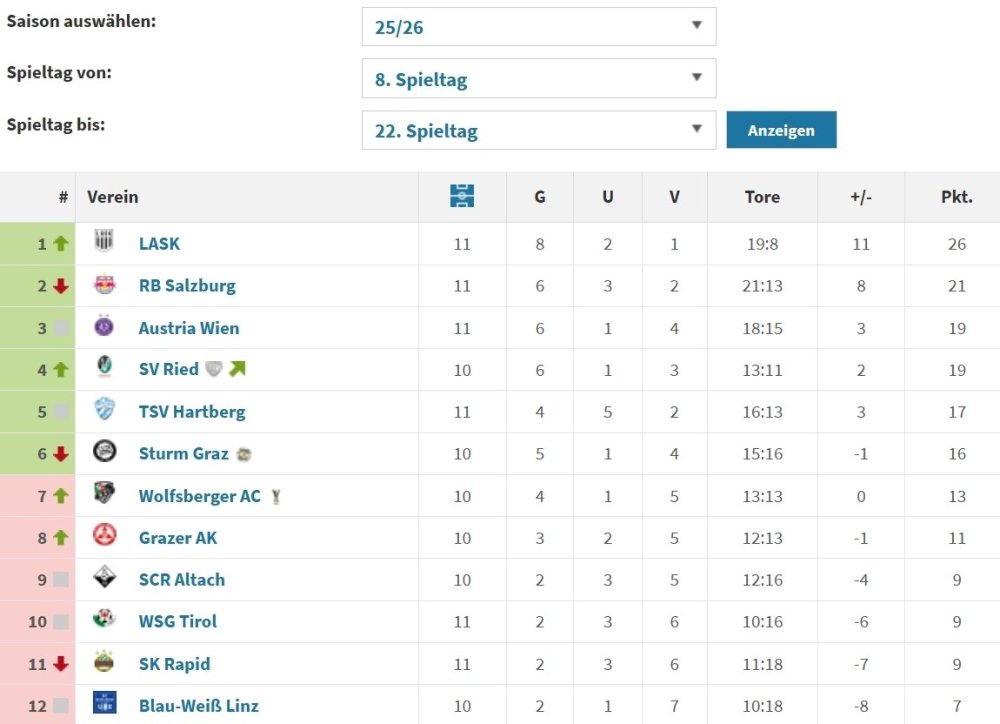Open the 'Spieltag bis' 22. Spieltag dropdown

pyautogui.click(x=538, y=130)
